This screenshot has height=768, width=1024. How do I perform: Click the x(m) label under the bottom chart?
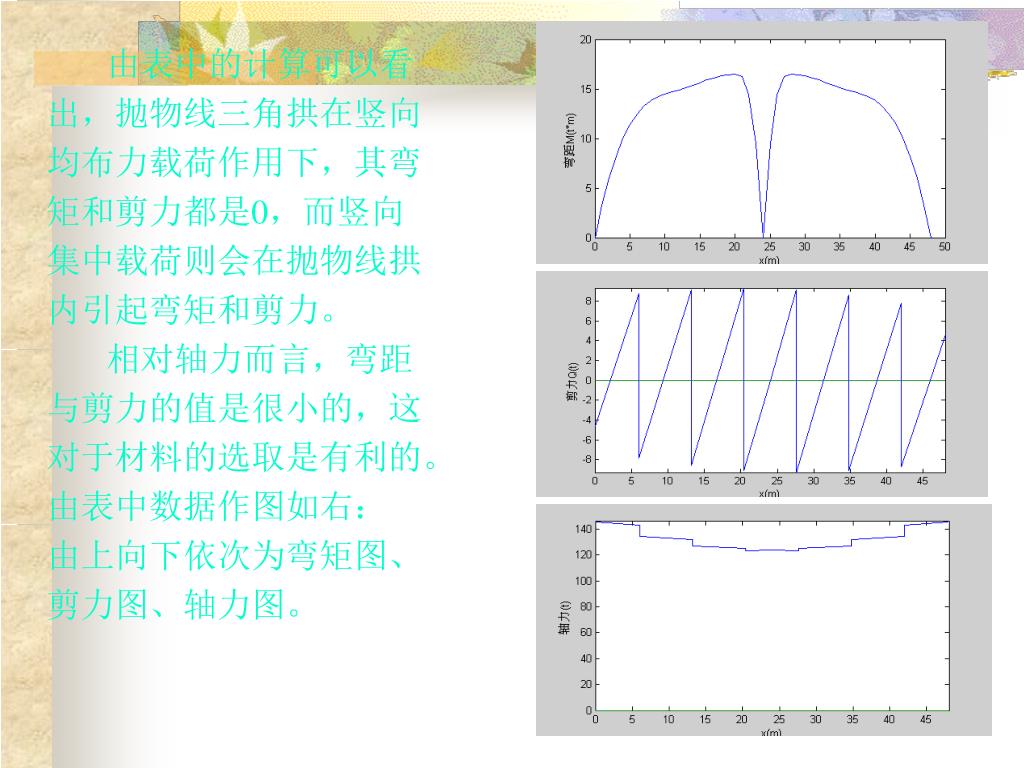pyautogui.click(x=771, y=733)
